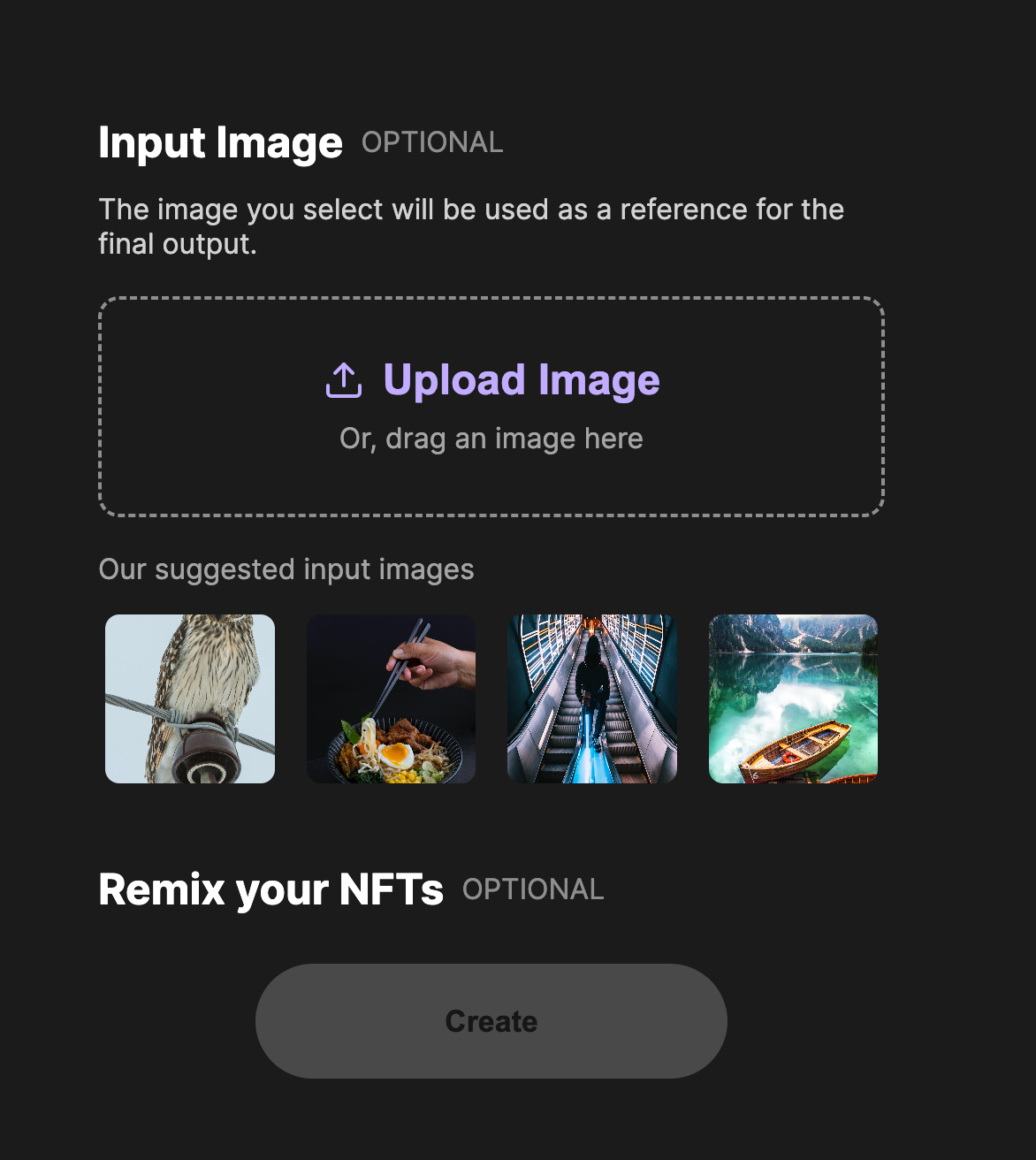Click the halved egg in ramen bowl
This screenshot has width=1036, height=1160.
tap(396, 756)
